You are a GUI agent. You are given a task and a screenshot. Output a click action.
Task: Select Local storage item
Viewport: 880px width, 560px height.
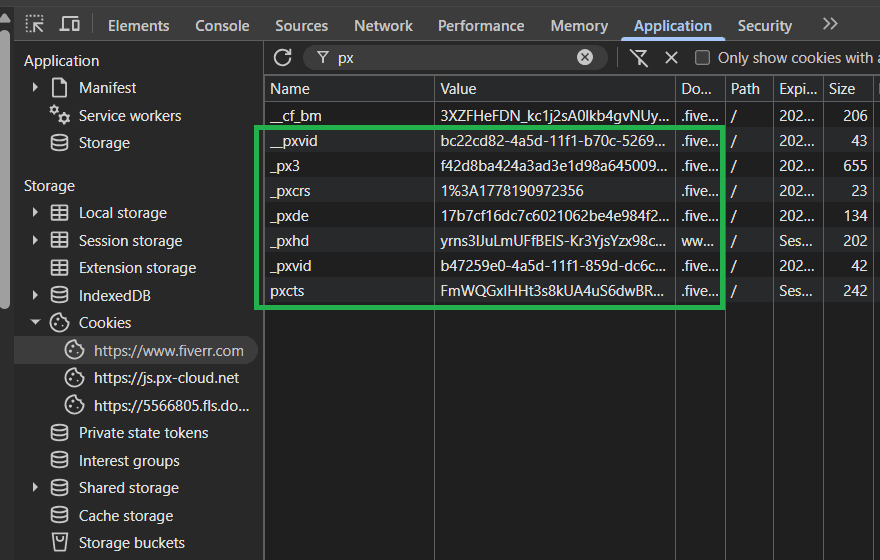point(122,213)
